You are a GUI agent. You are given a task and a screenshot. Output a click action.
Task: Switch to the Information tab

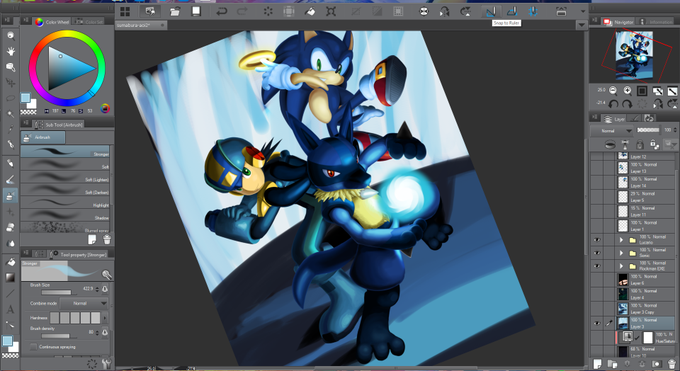[x=656, y=21]
